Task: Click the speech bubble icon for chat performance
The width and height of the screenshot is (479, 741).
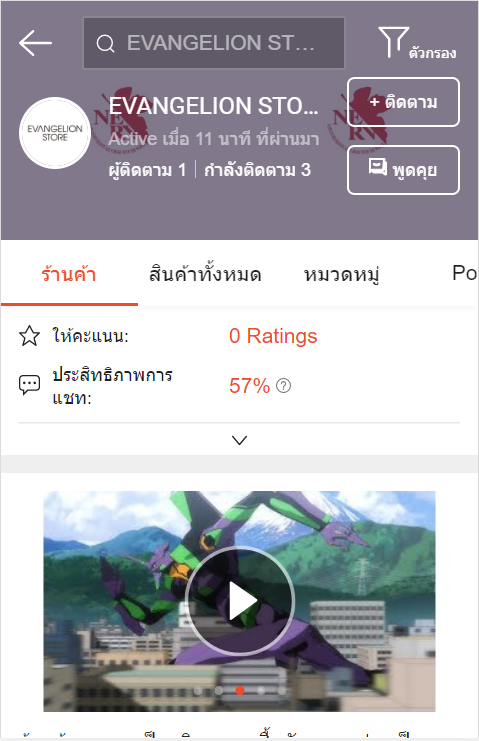Action: (29, 385)
